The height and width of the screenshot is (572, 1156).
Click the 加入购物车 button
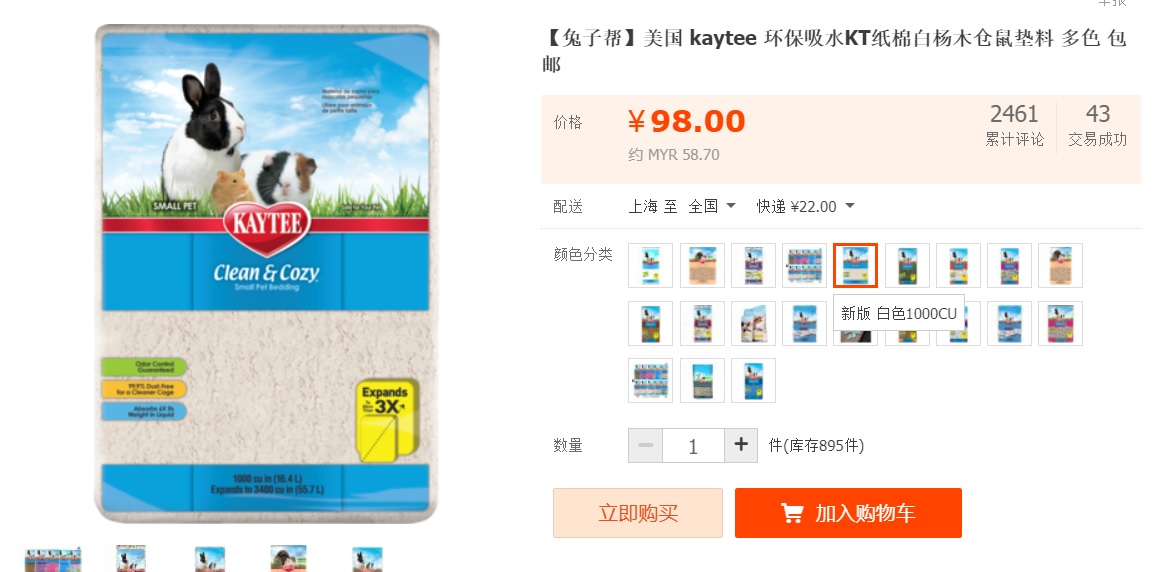(x=848, y=513)
